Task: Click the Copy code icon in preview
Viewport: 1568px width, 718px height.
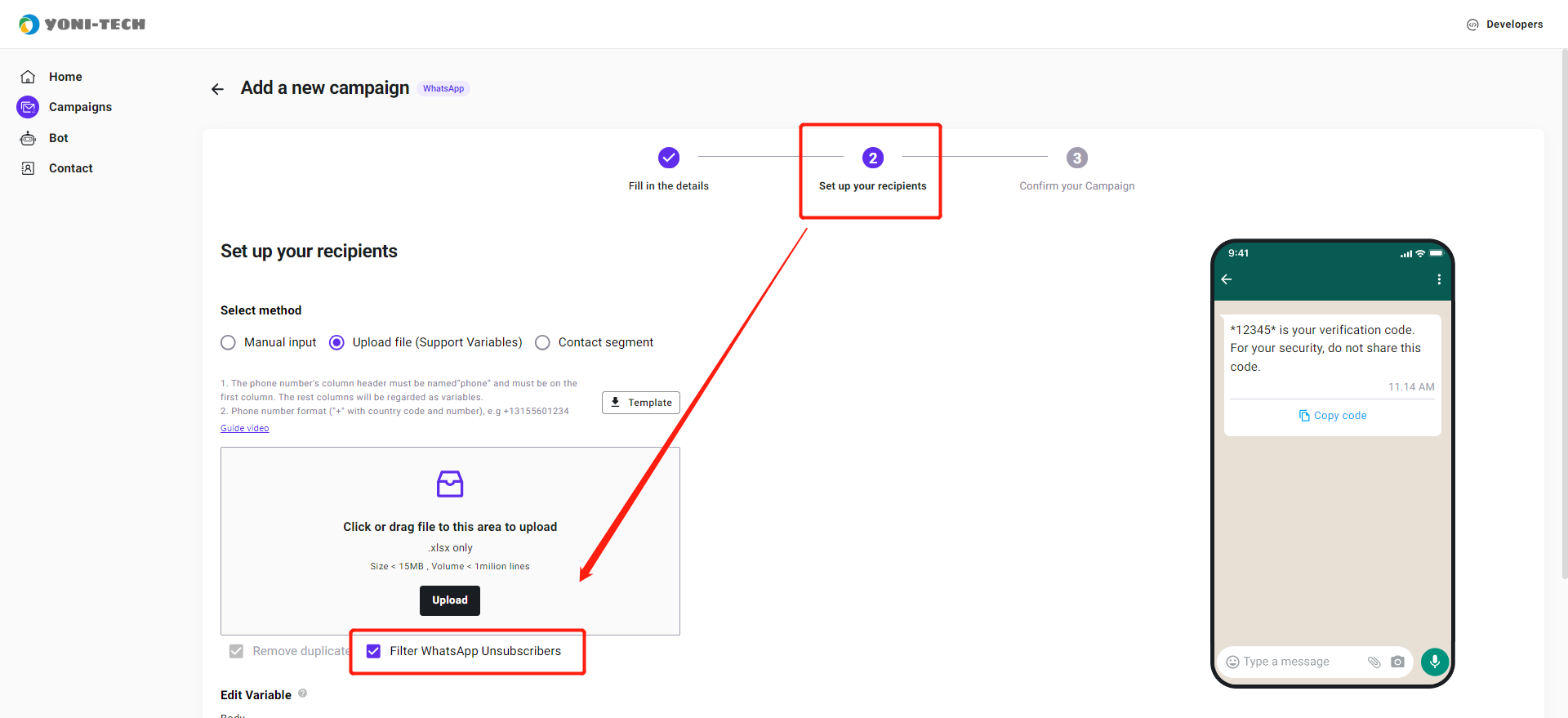Action: pos(1304,416)
